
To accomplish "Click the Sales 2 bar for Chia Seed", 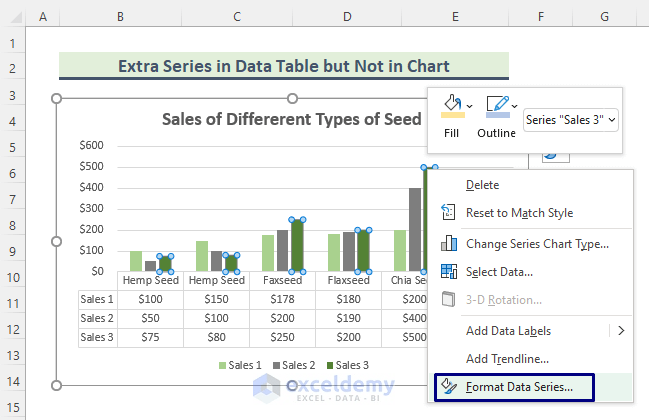I will (415, 230).
